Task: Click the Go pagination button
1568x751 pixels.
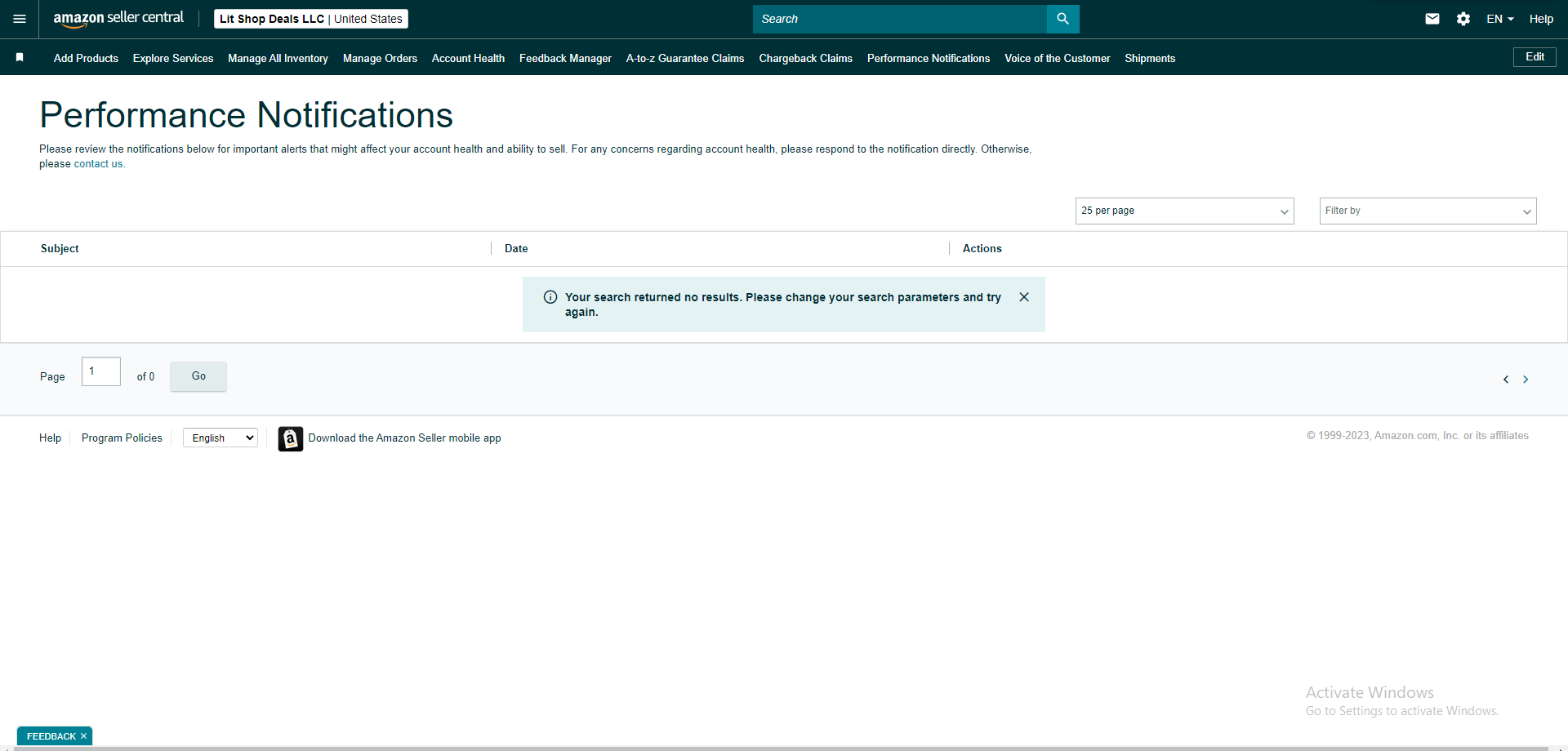Action: [198, 376]
